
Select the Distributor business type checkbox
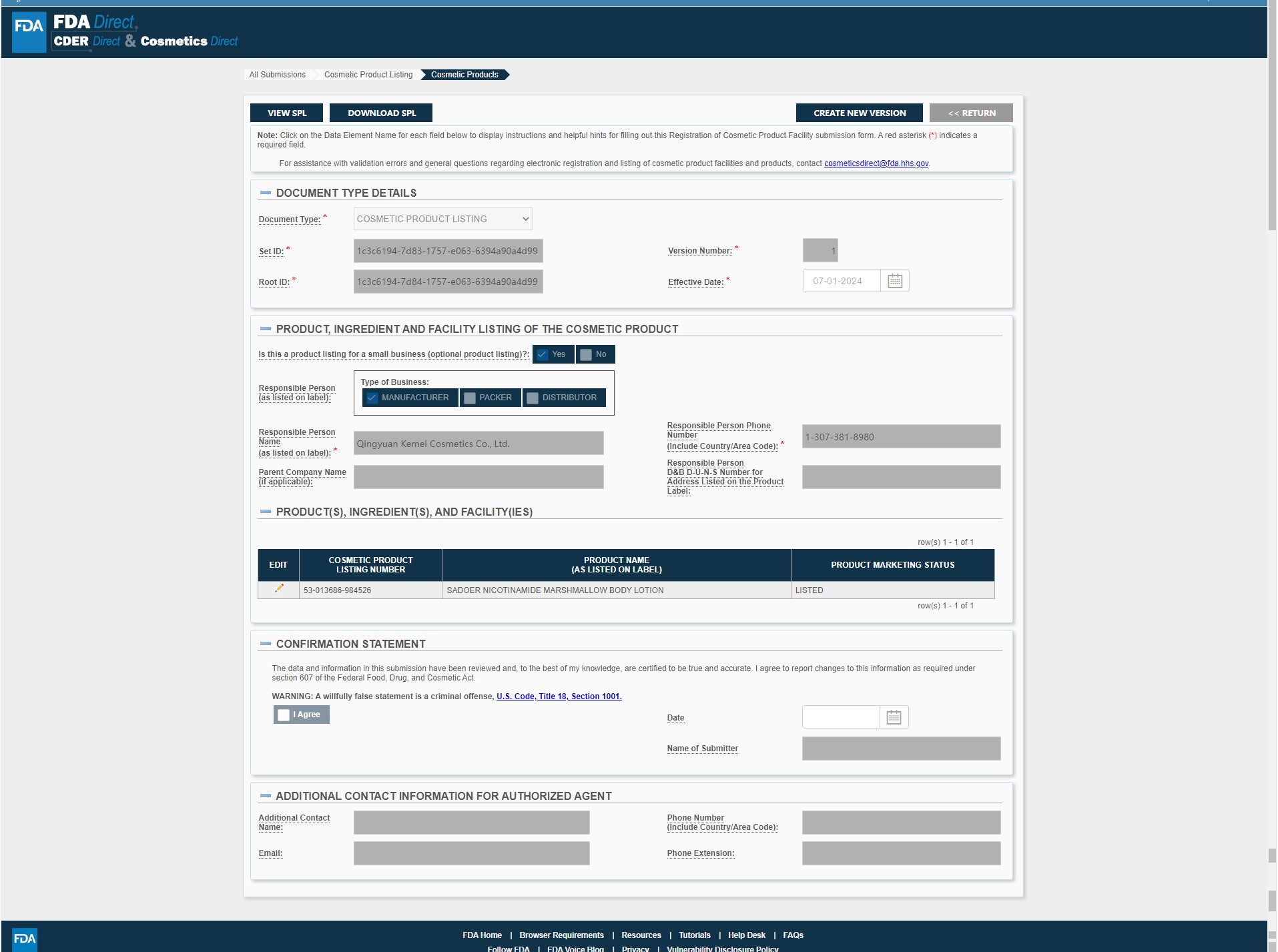coord(533,398)
